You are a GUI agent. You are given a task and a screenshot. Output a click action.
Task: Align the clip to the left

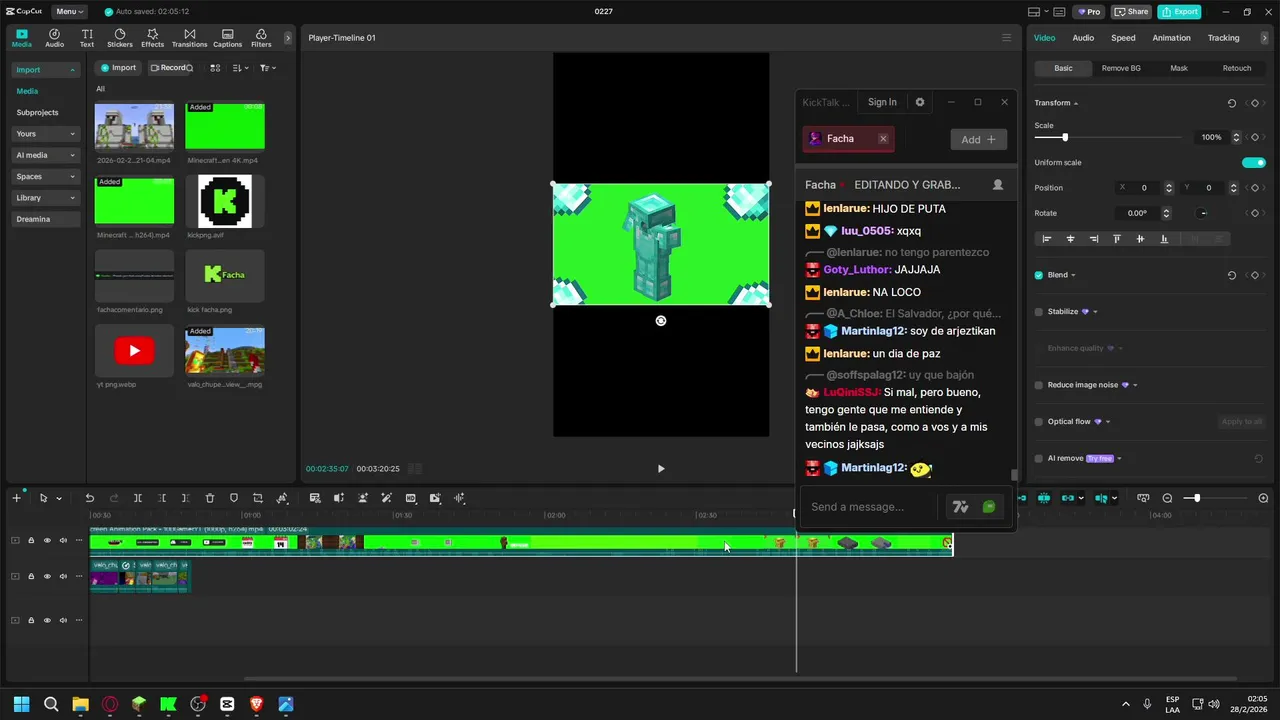point(1047,239)
